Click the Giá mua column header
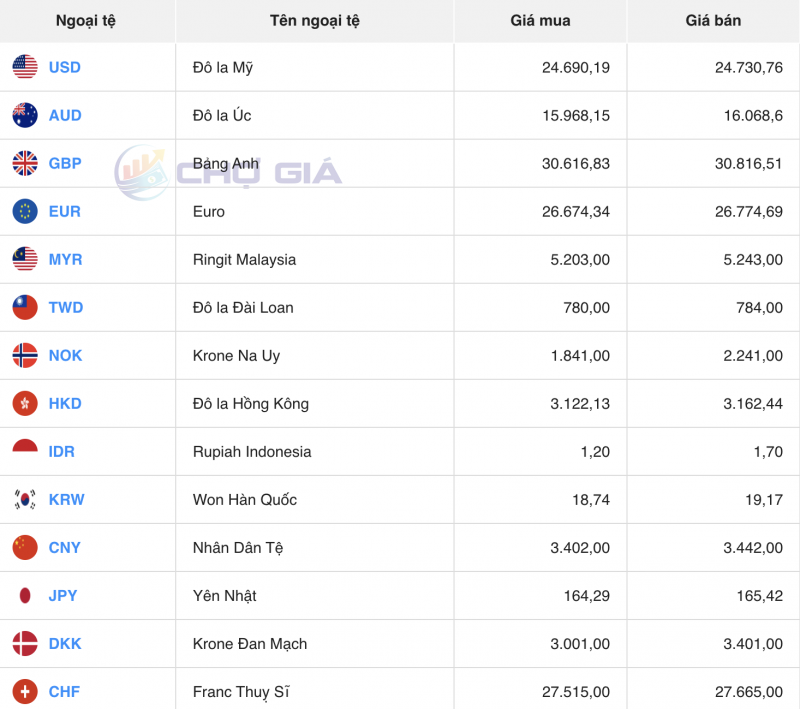 [x=540, y=20]
